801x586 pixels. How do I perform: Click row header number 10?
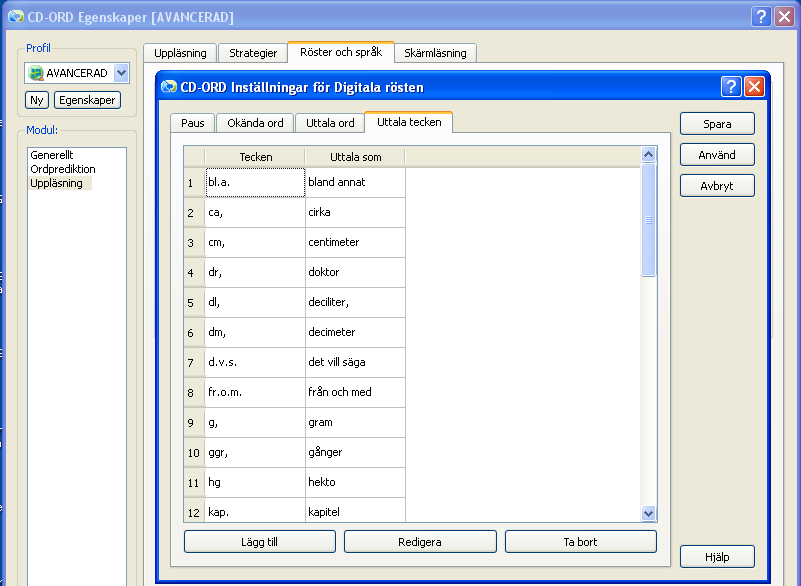click(x=194, y=453)
